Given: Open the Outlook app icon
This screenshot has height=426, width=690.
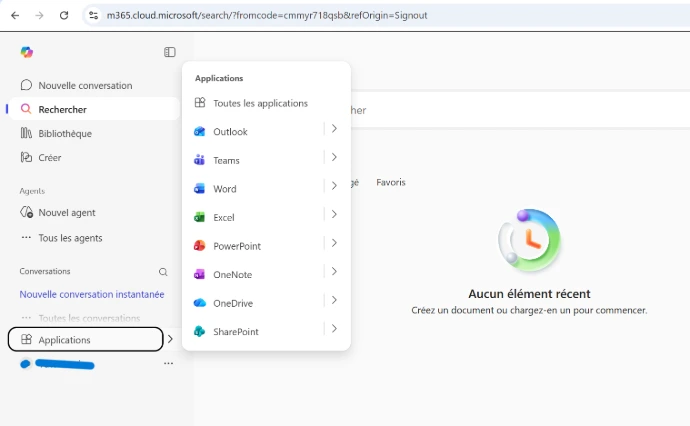Looking at the screenshot, I should pos(200,132).
